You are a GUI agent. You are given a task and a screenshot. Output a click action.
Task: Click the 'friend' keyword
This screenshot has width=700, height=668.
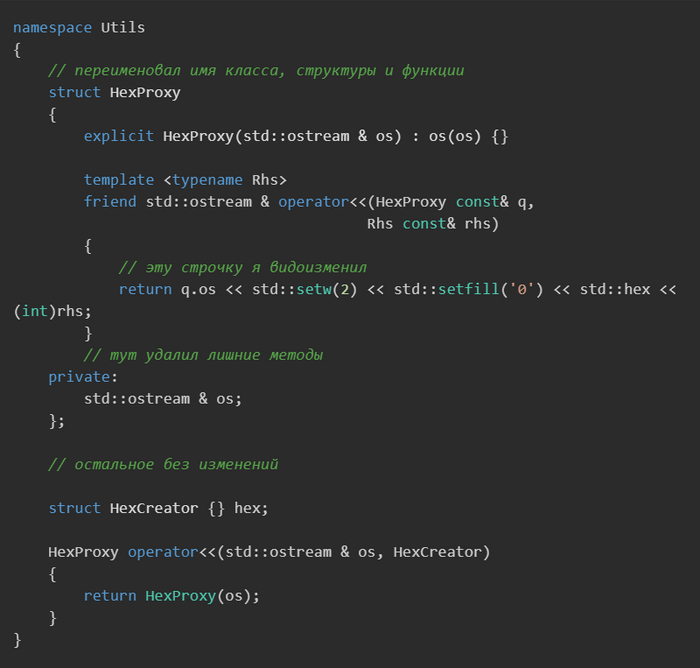click(110, 202)
